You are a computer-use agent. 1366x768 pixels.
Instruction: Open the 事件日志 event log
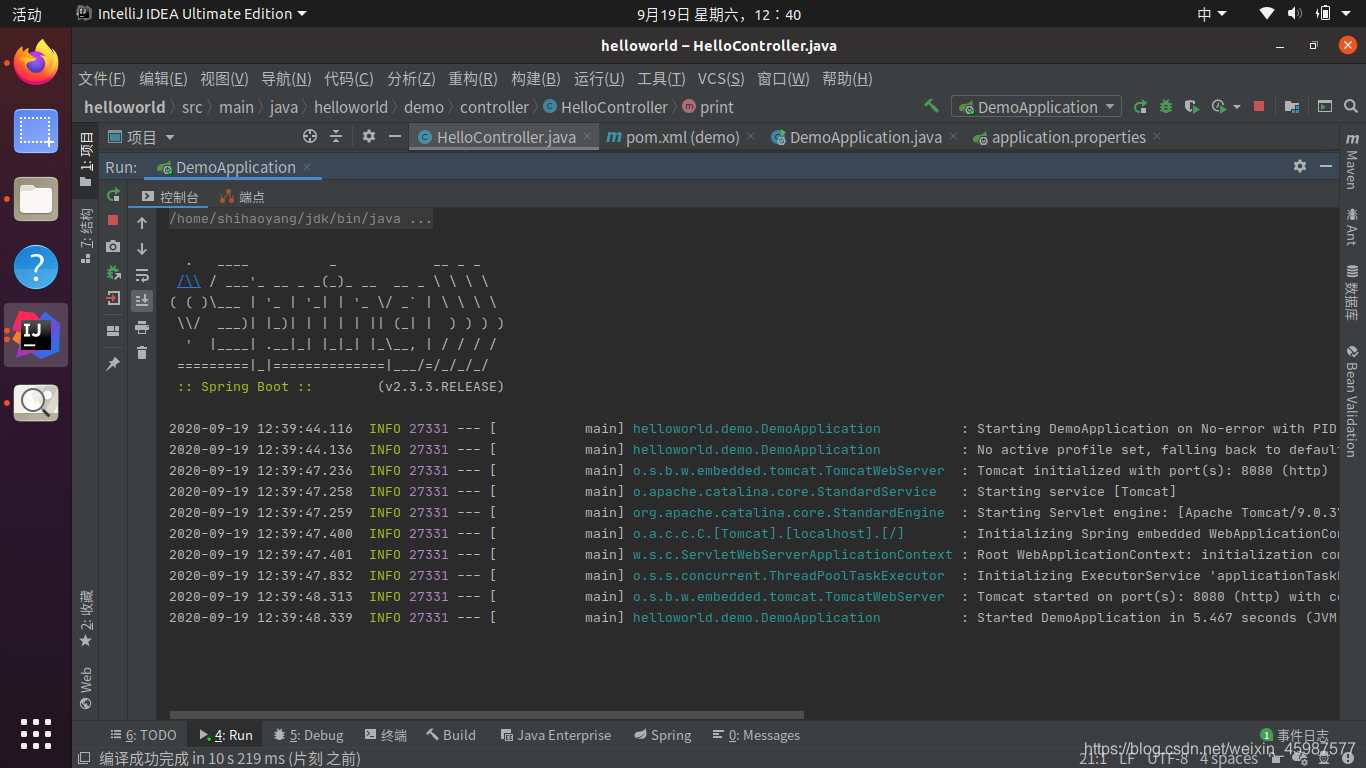1294,735
